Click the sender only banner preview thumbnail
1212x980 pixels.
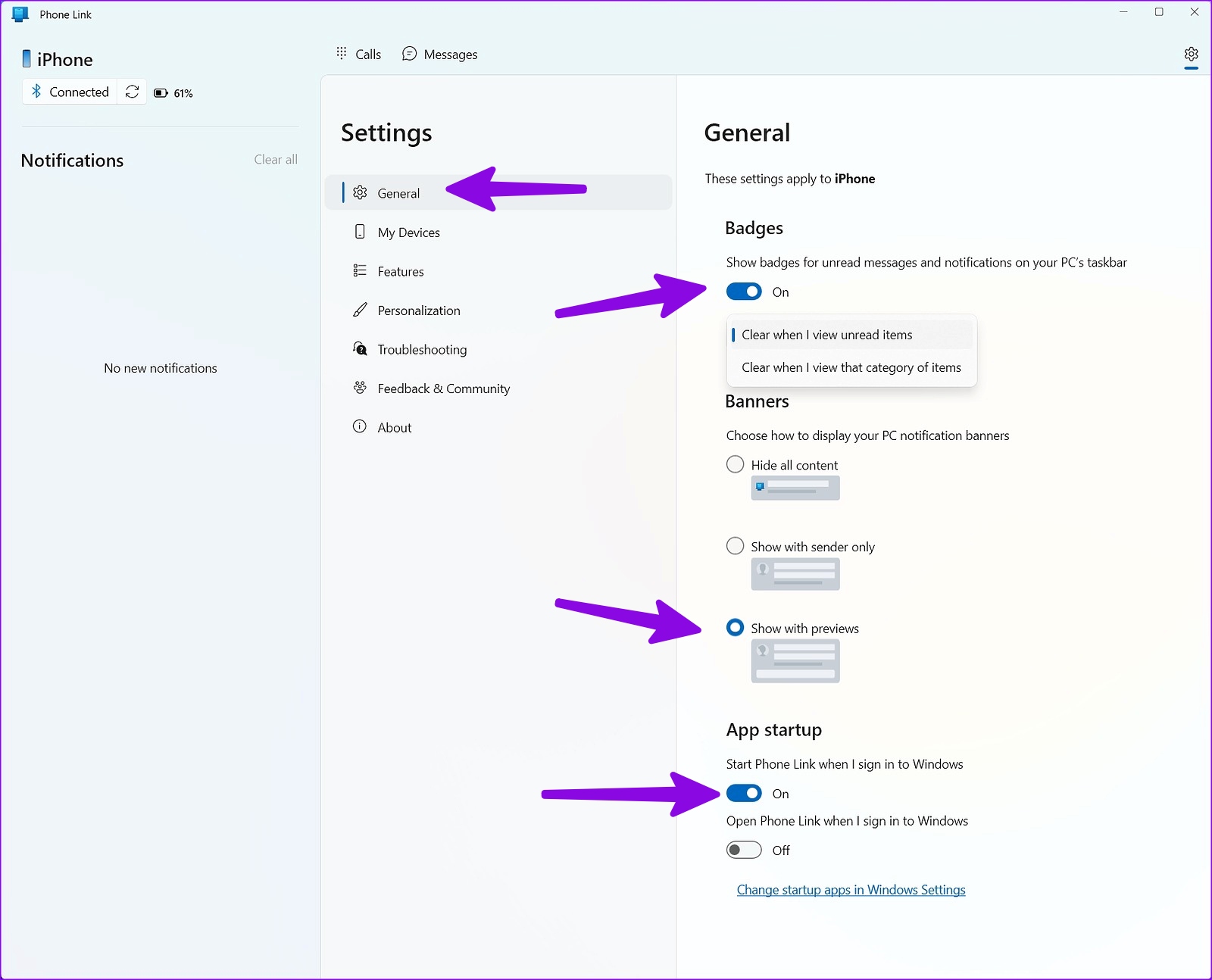pos(795,574)
